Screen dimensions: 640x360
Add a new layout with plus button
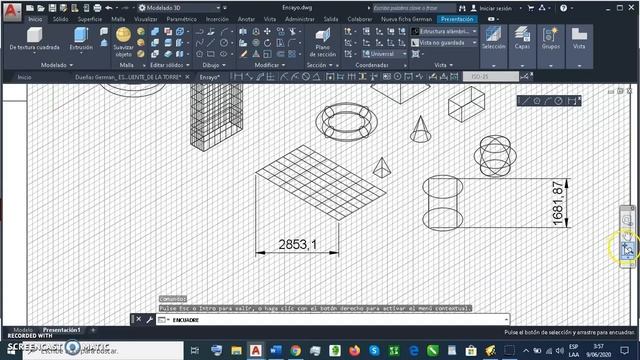click(x=93, y=330)
